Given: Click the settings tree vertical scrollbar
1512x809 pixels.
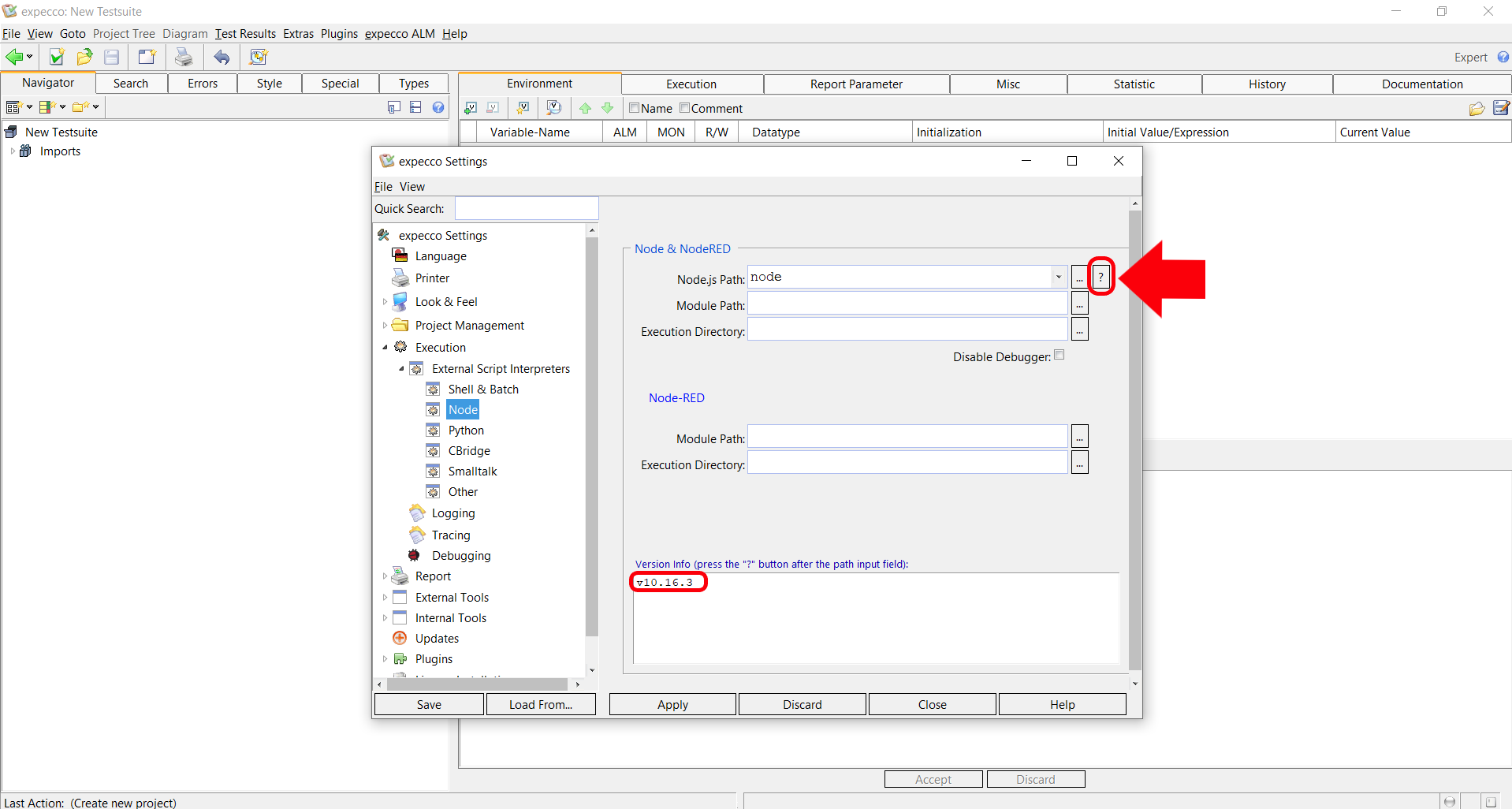Looking at the screenshot, I should pyautogui.click(x=592, y=434).
